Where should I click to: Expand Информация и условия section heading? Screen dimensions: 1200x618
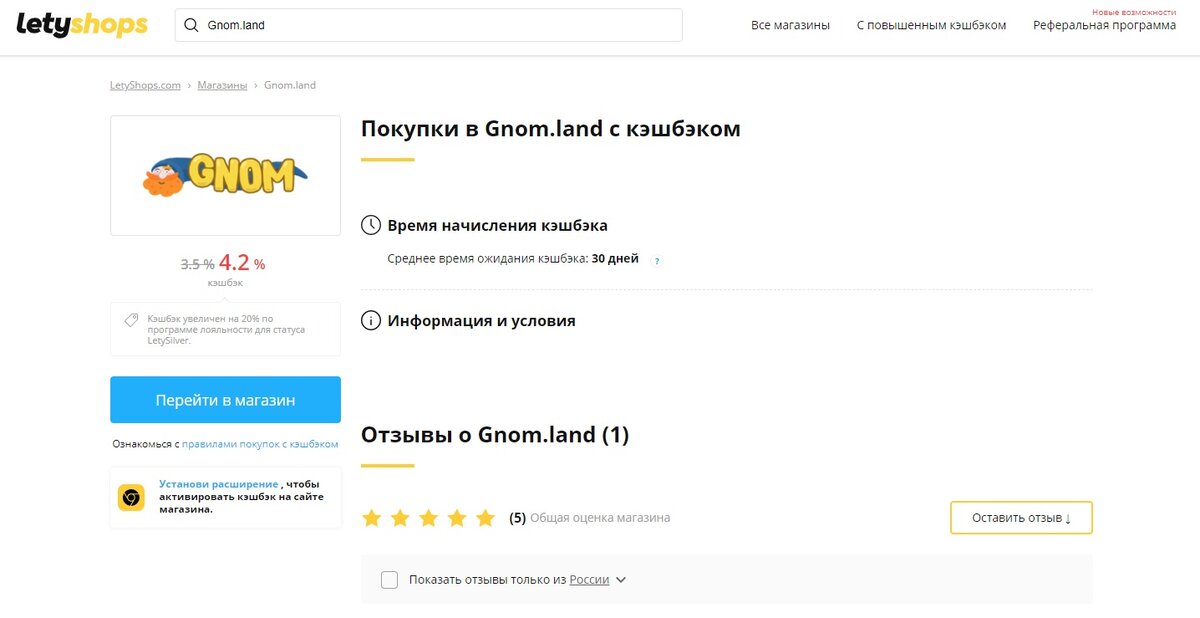pos(481,321)
